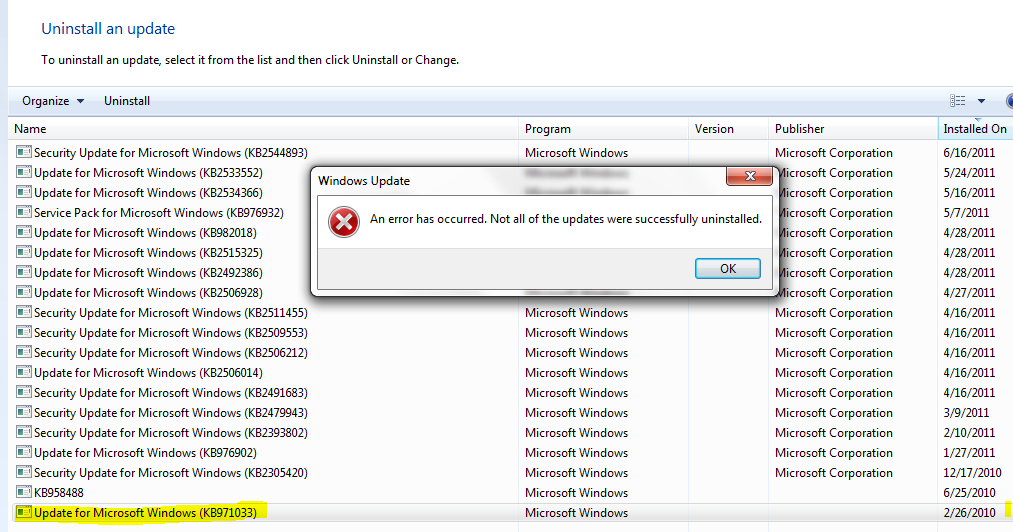Expand the view options dropdown arrow
The height and width of the screenshot is (532, 1013).
coord(981,101)
